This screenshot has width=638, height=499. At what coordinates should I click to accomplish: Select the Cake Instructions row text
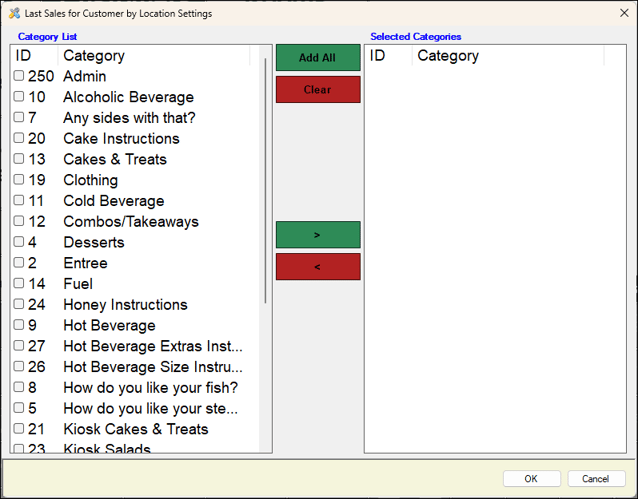click(x=121, y=138)
